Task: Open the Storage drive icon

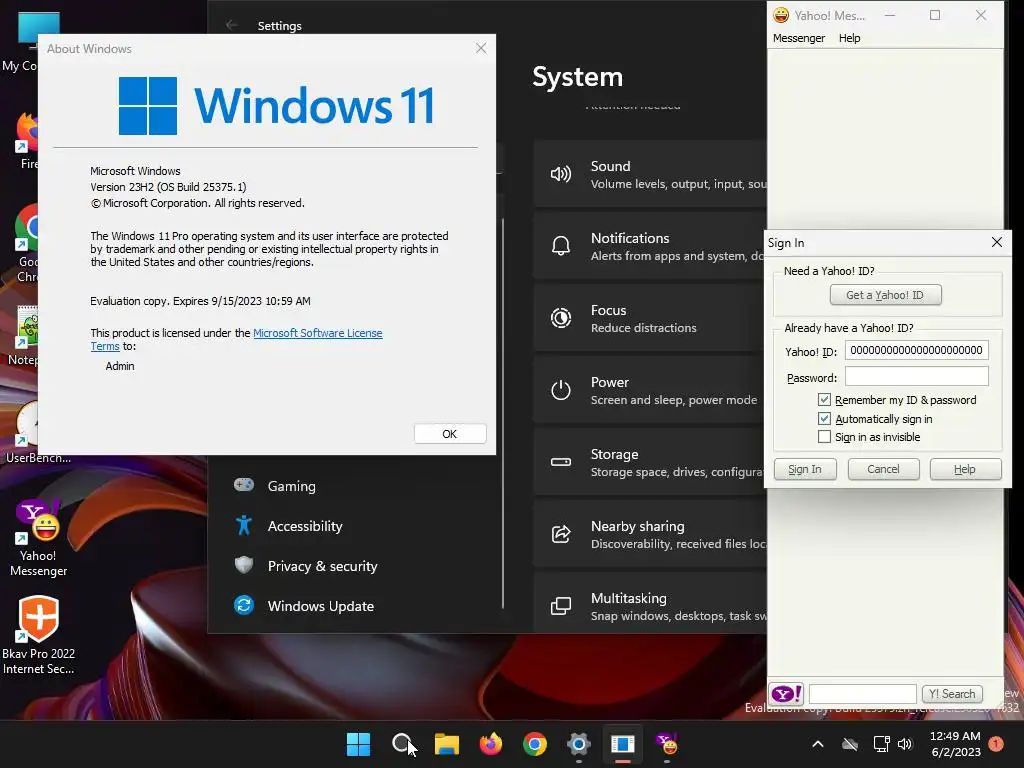Action: (x=560, y=462)
